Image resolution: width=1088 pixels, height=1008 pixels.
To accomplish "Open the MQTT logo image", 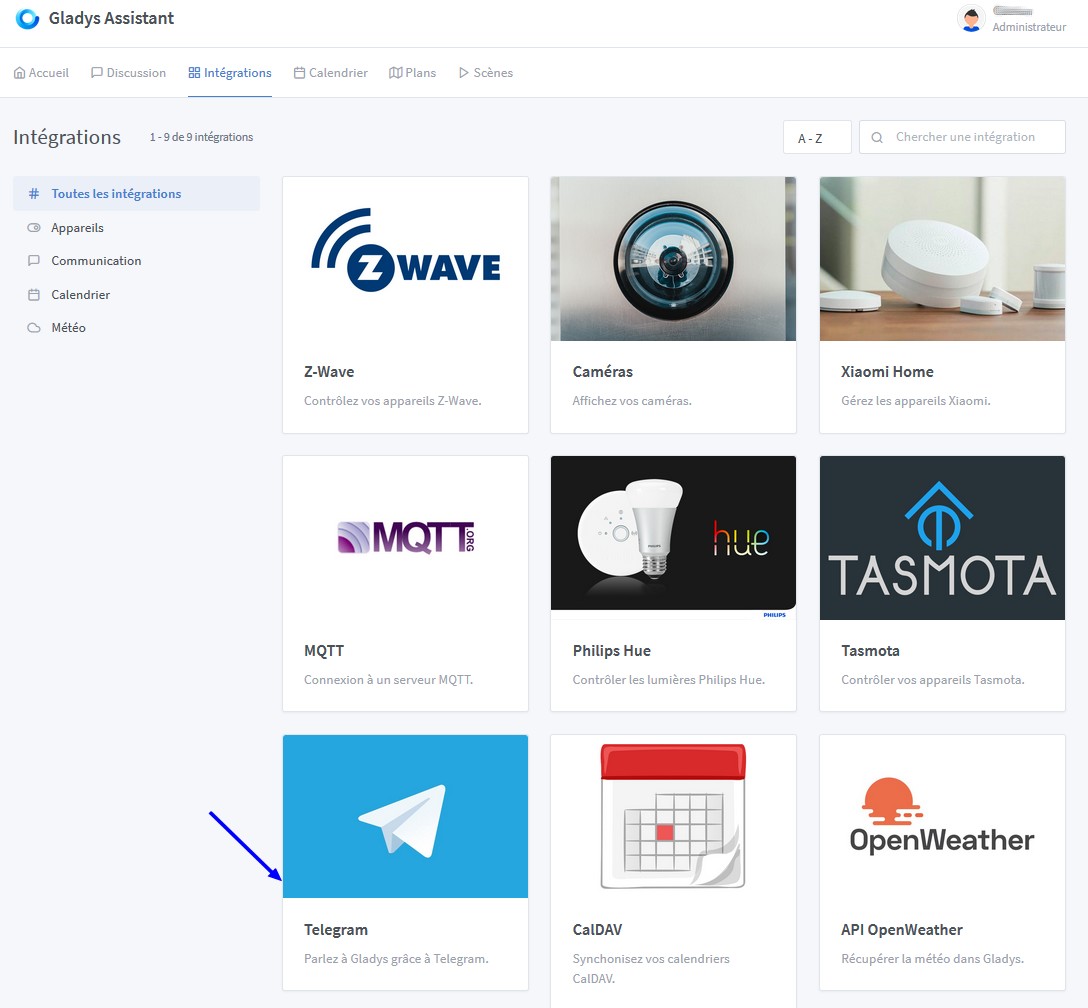I will point(405,538).
